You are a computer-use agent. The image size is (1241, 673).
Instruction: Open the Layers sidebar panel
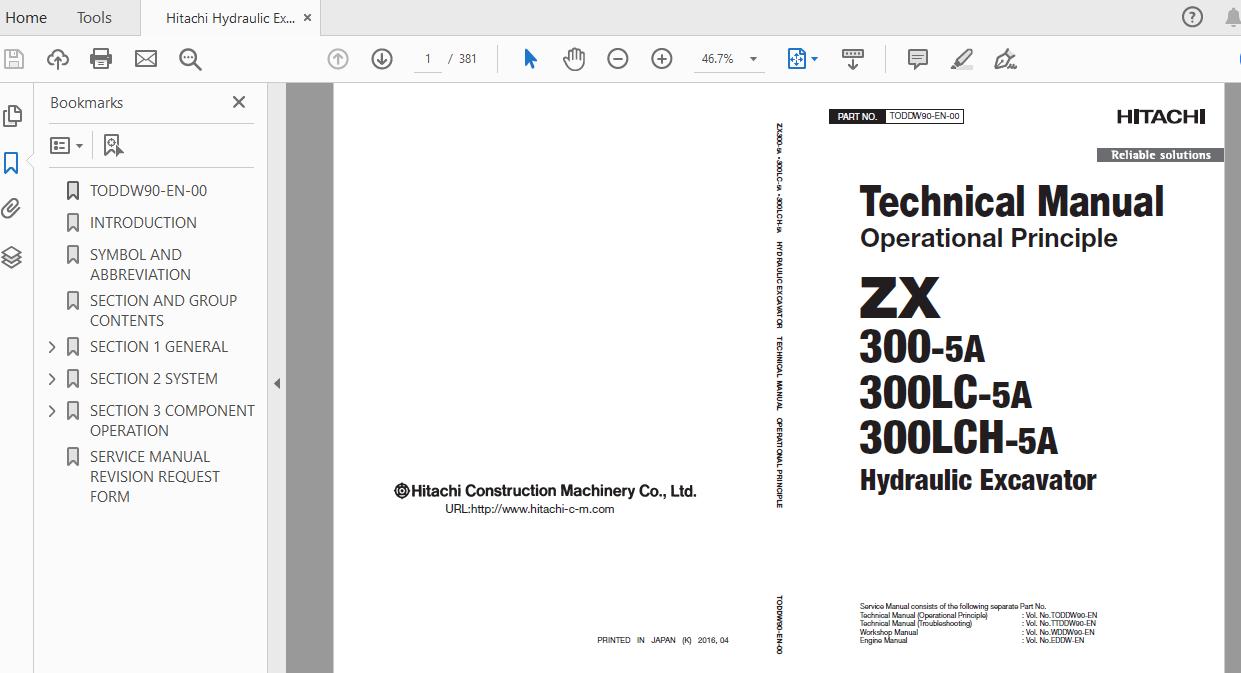[x=12, y=257]
